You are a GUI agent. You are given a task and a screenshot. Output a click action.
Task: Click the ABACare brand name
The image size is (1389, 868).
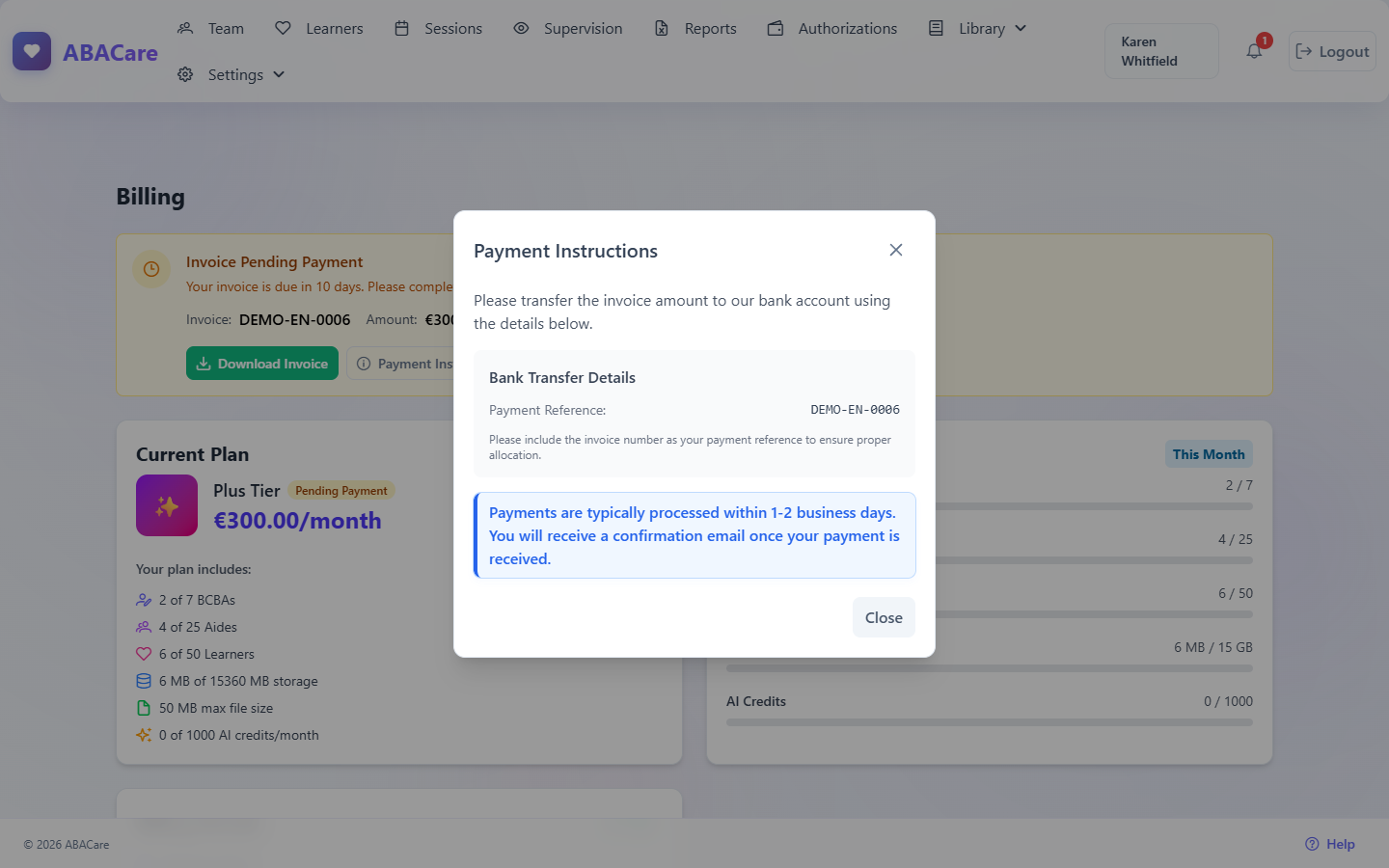[x=110, y=52]
